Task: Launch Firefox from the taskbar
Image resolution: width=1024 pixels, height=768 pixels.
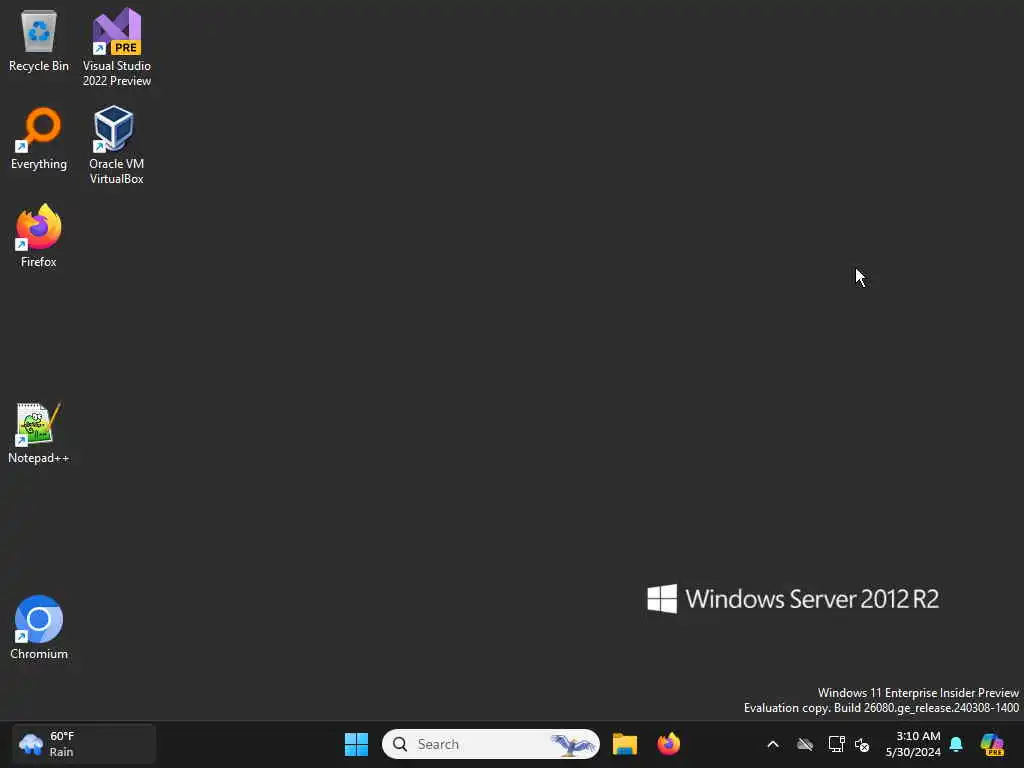Action: tap(669, 744)
